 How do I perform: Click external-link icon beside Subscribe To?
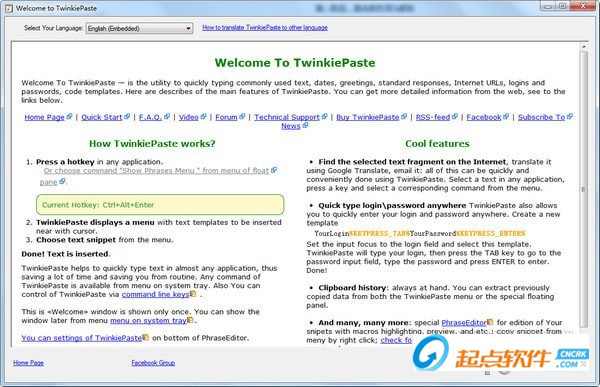pyautogui.click(x=570, y=116)
